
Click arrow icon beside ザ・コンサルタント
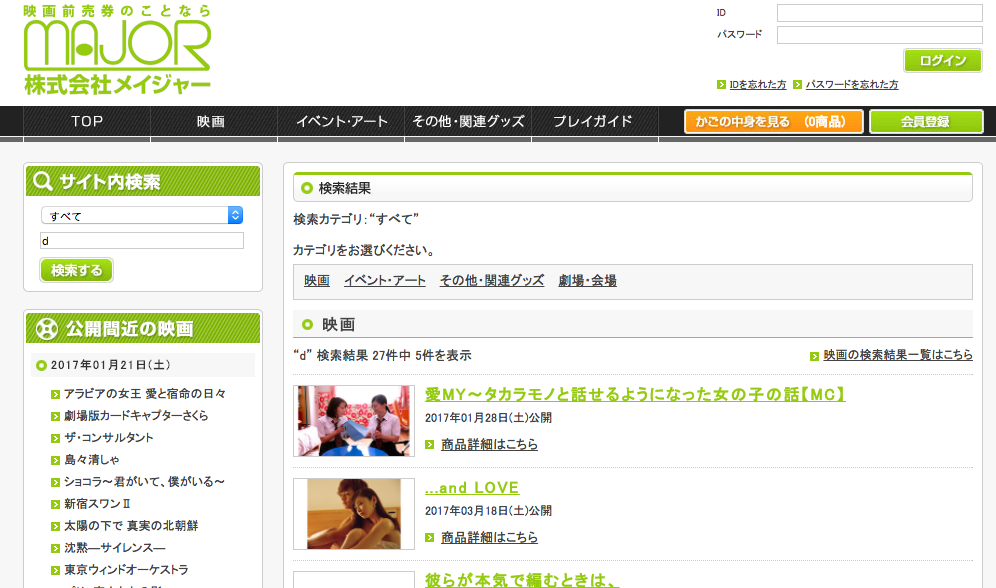coord(55,438)
